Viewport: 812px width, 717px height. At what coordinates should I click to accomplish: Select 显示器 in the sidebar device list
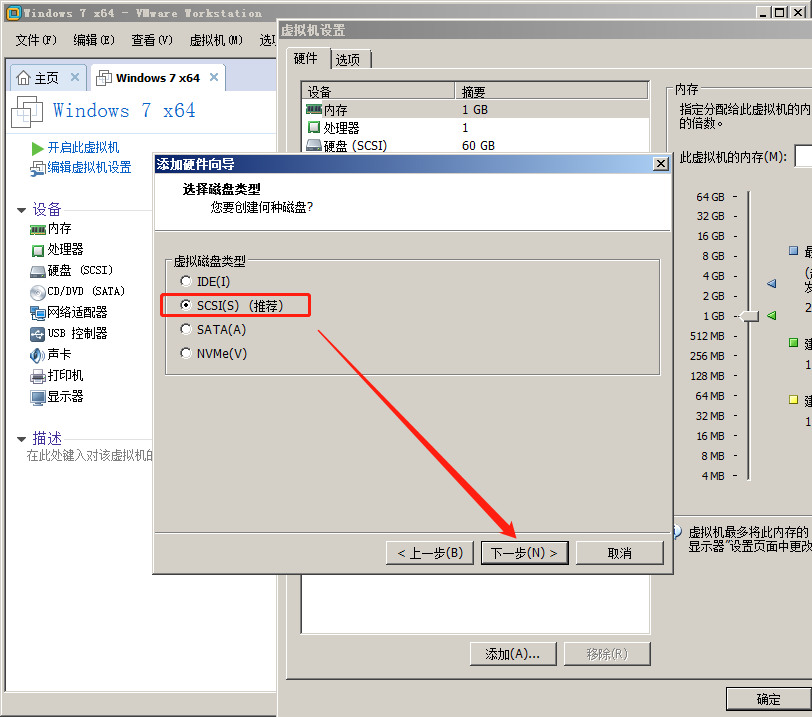click(x=65, y=397)
